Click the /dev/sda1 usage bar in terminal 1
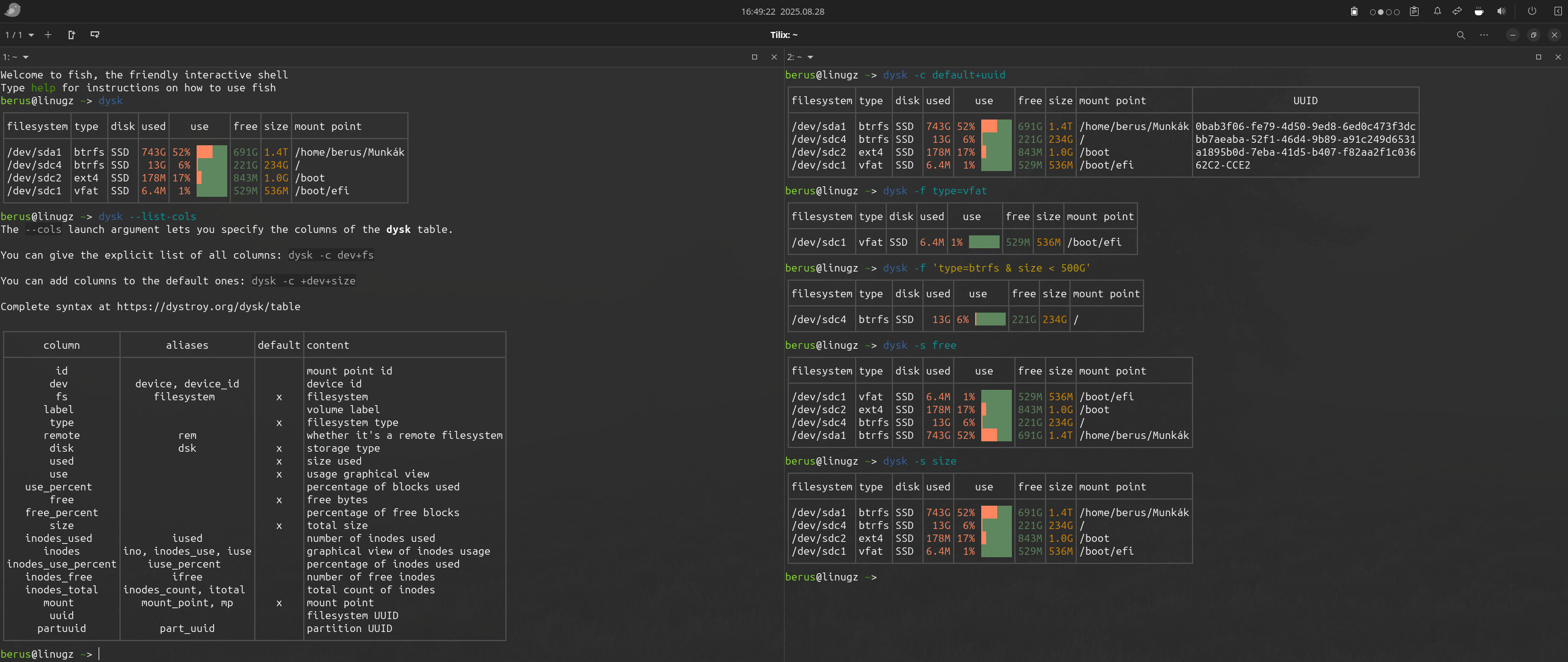Image resolution: width=1568 pixels, height=662 pixels. [212, 152]
